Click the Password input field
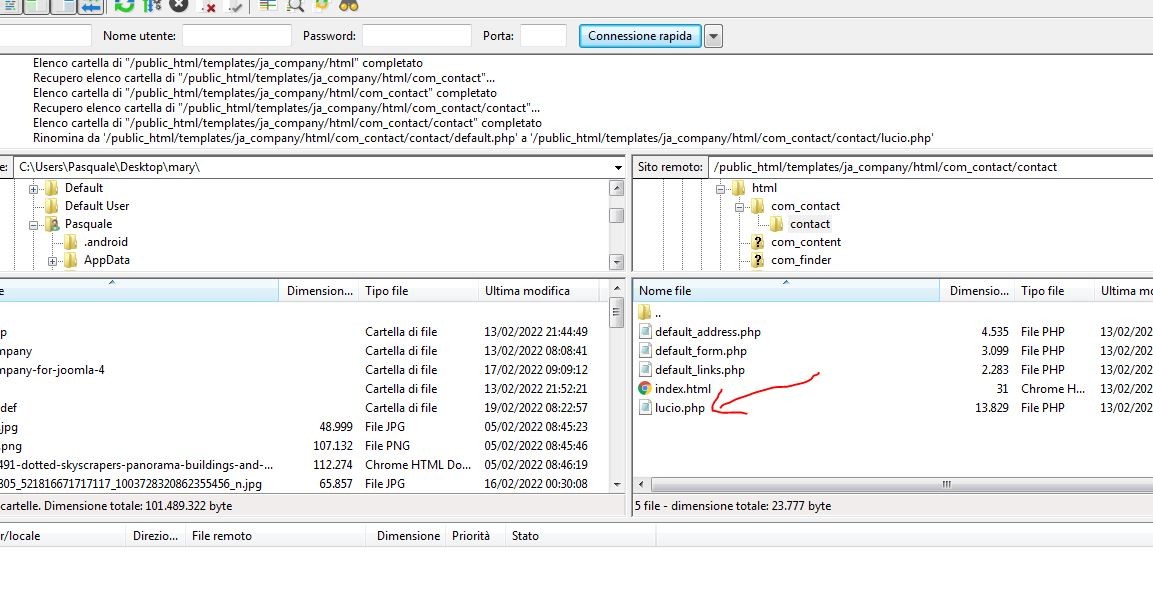Screen dimensions: 1153x598 point(416,36)
